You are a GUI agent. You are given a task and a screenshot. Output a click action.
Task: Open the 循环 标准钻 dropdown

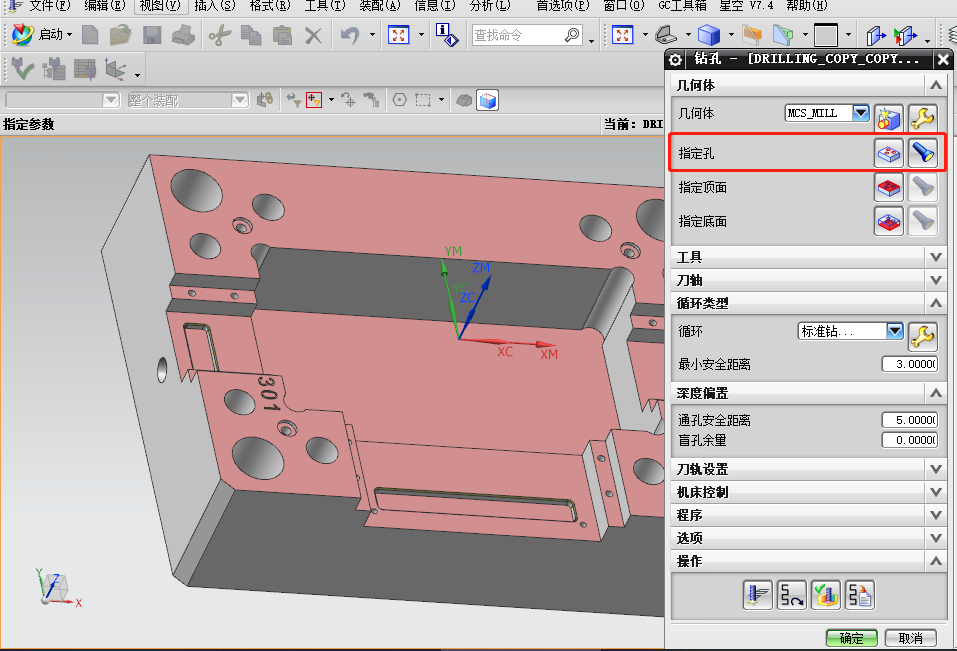(x=894, y=331)
